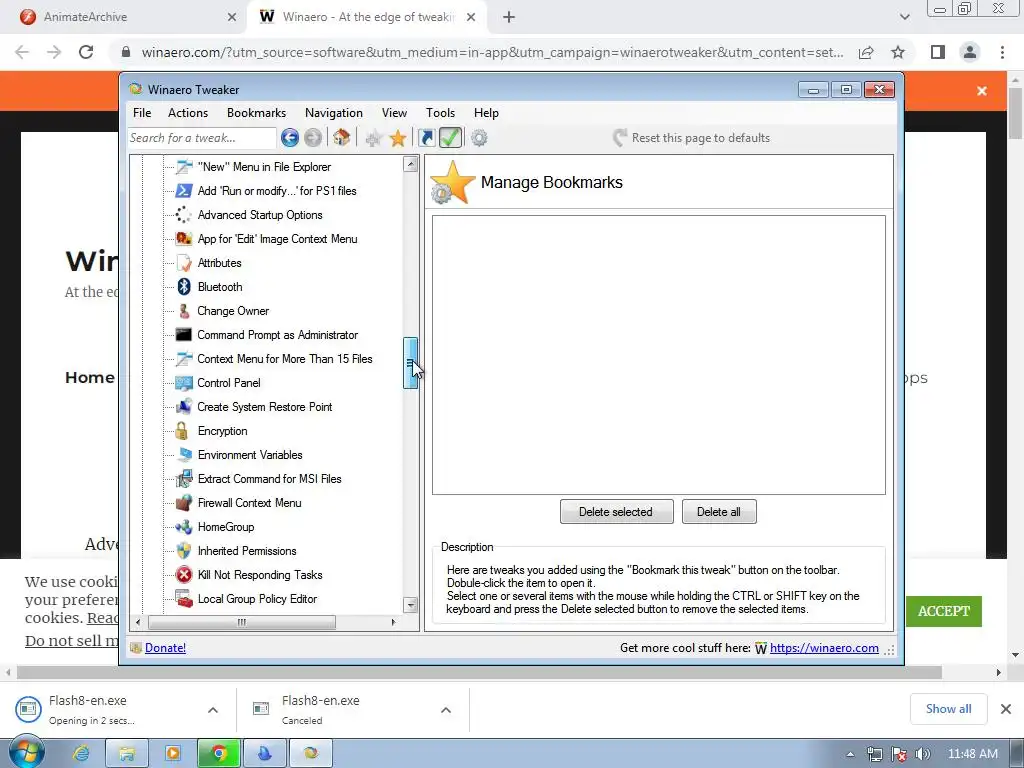This screenshot has width=1024, height=768.
Task: Expand options for Flash8-en.exe opening download
Action: point(213,710)
